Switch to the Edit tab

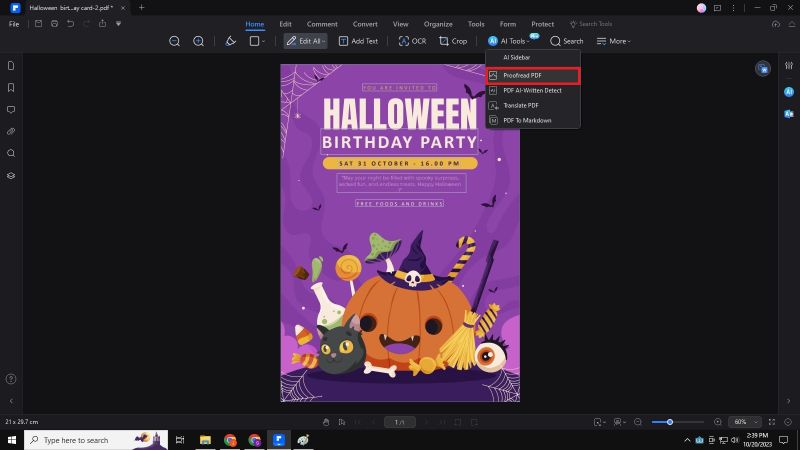coord(285,24)
